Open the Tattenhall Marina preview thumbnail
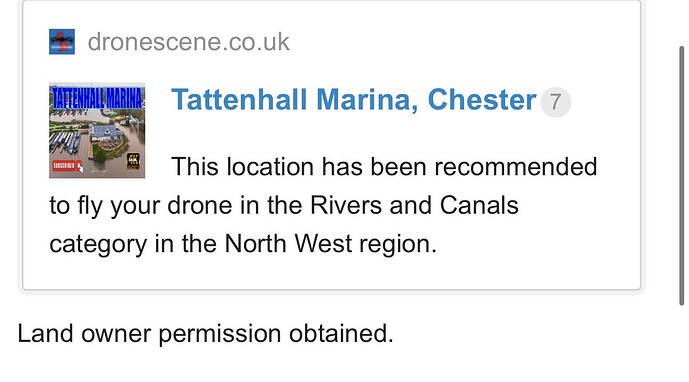 tap(97, 130)
